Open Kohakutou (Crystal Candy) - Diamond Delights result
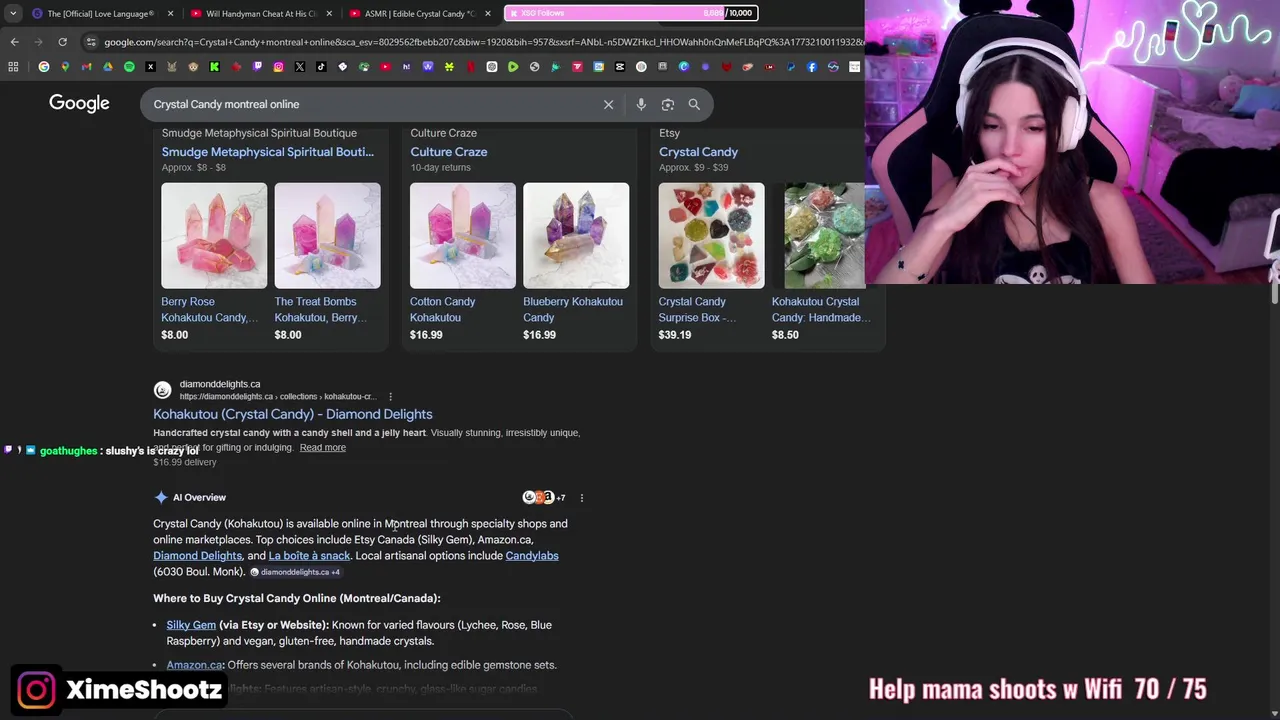This screenshot has width=1280, height=720. click(292, 414)
